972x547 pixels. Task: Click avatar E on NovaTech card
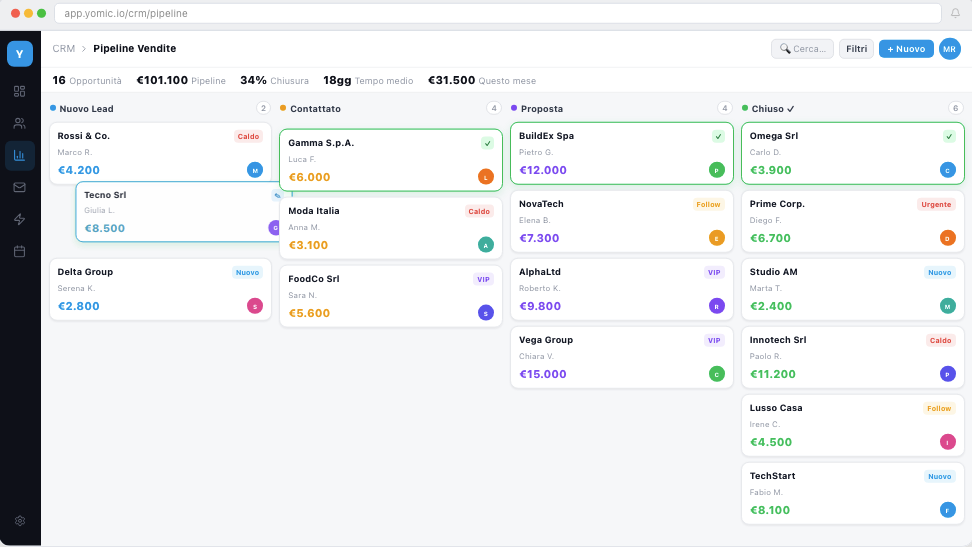[717, 238]
